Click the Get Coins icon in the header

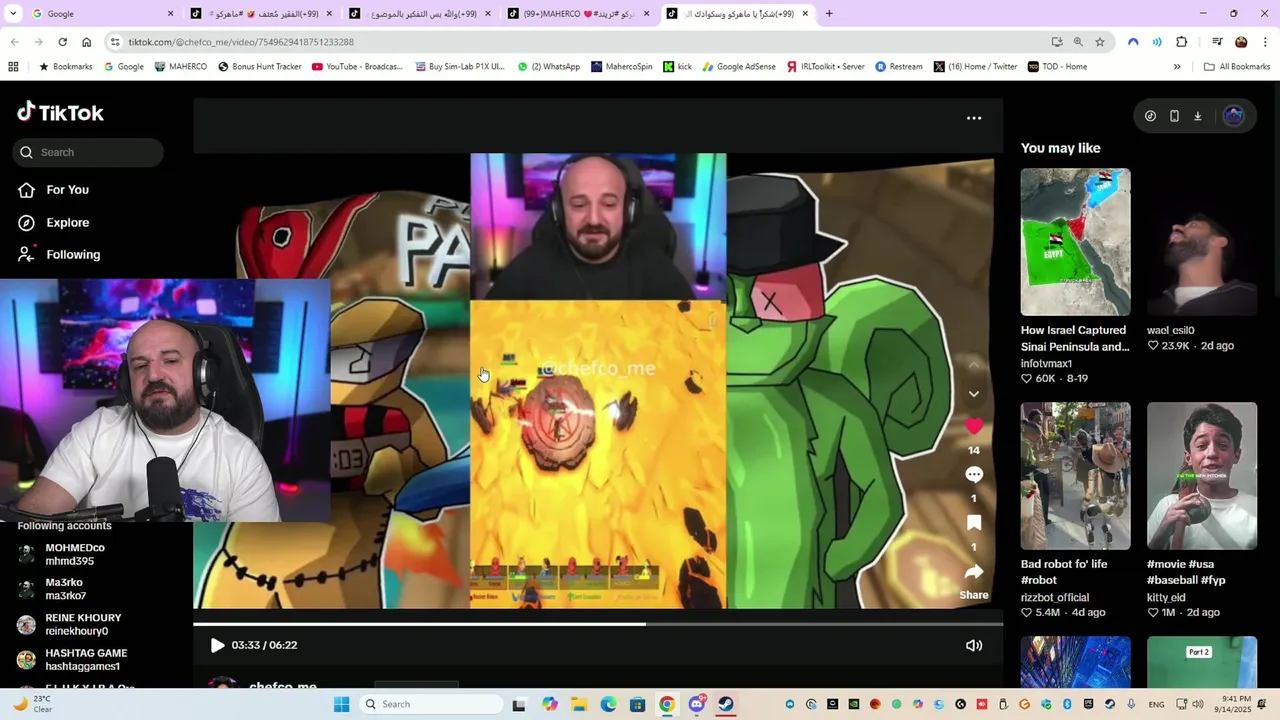click(x=1150, y=116)
